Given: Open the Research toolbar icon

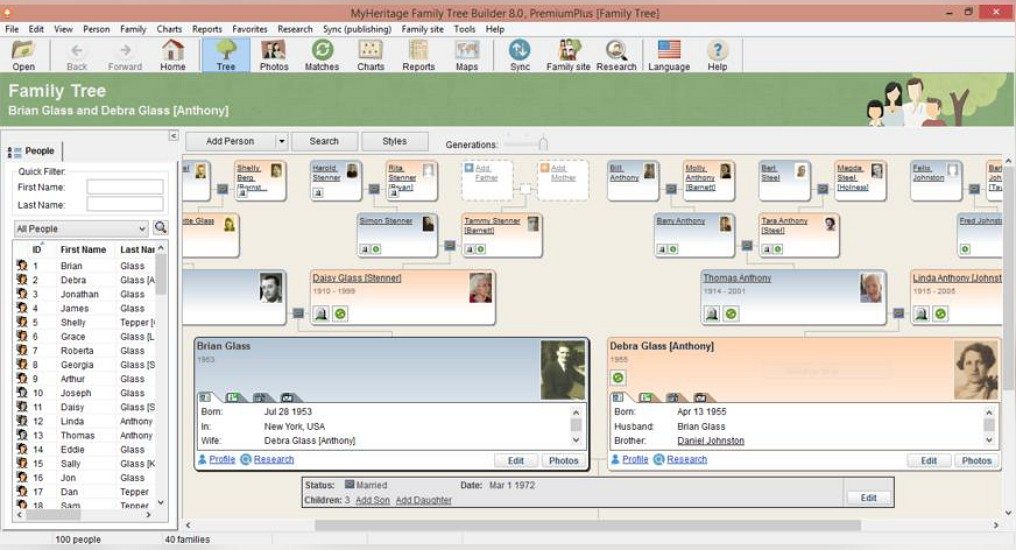Looking at the screenshot, I should (616, 55).
